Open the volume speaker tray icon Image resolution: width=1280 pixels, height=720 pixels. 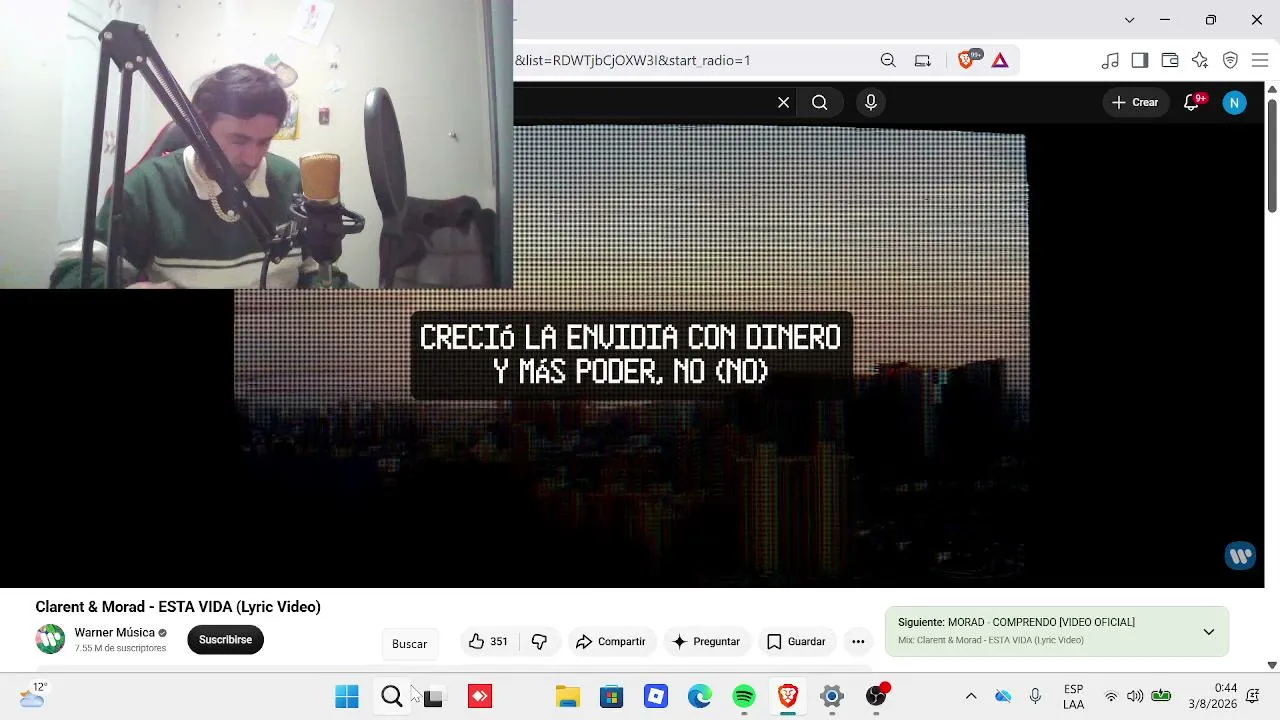click(1135, 696)
